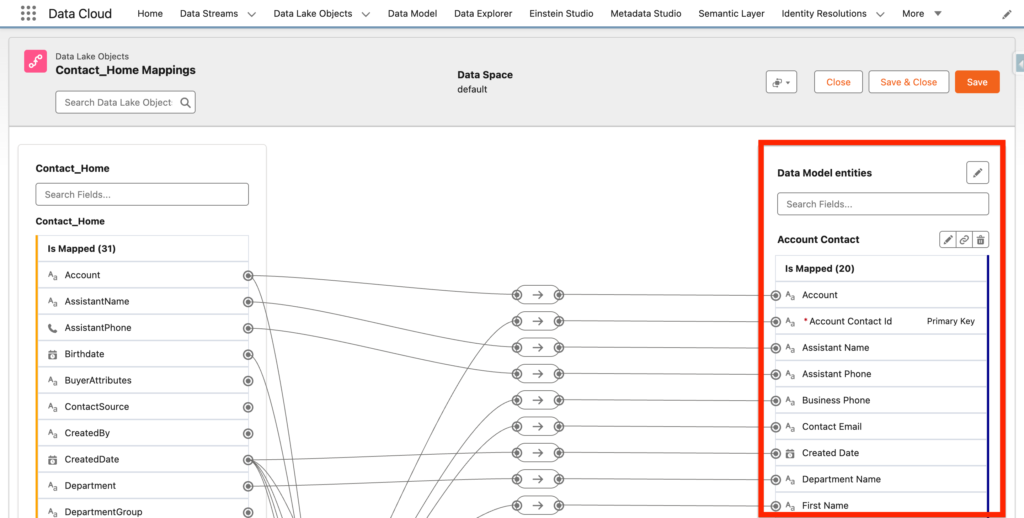Open the mapping options dropdown beside Close
1024x518 pixels.
coord(781,82)
